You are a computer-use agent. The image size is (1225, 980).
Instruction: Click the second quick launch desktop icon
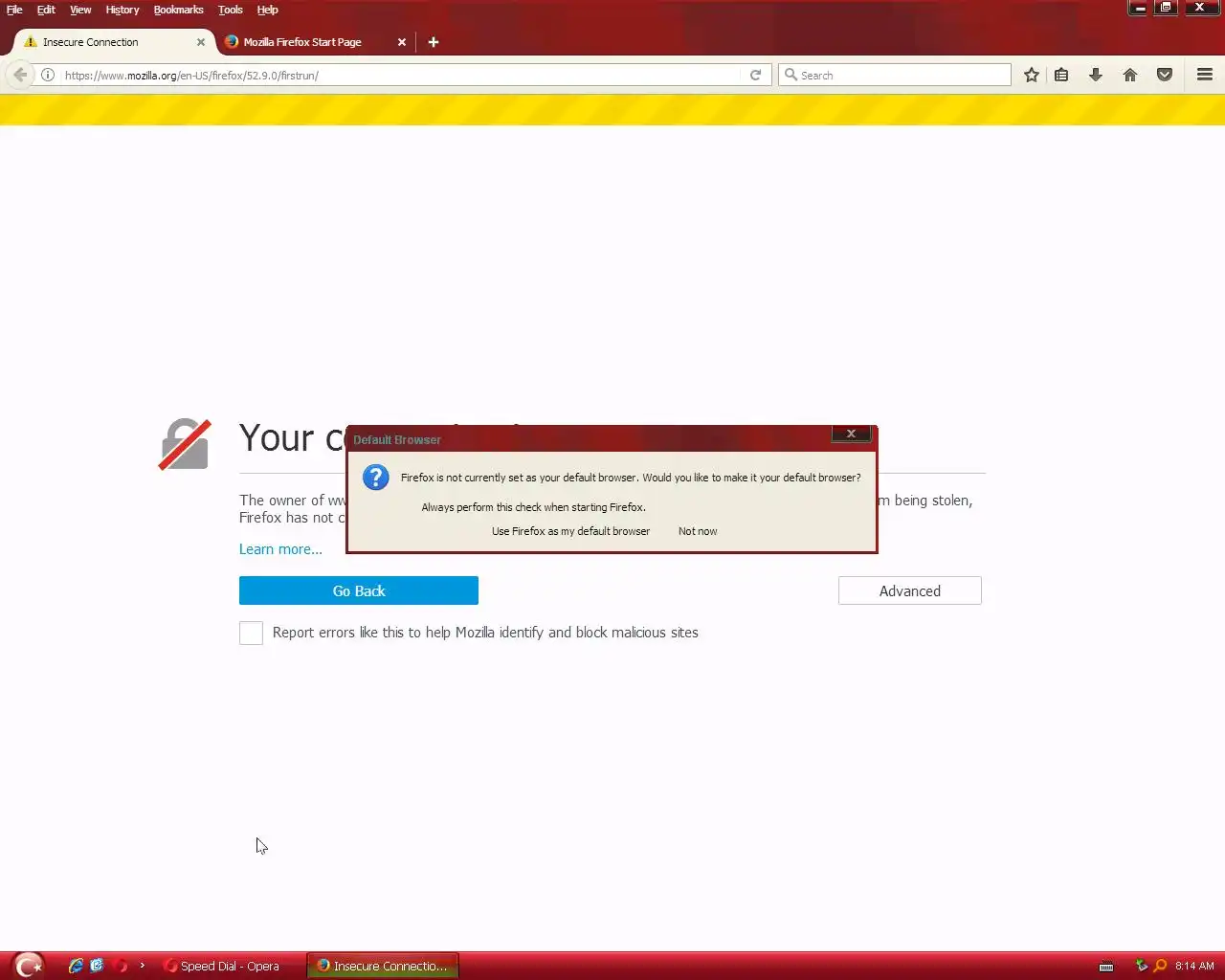click(x=97, y=966)
